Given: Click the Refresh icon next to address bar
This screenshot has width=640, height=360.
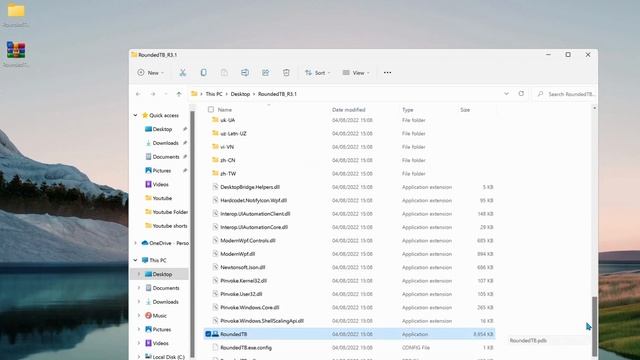Looking at the screenshot, I should [x=521, y=93].
